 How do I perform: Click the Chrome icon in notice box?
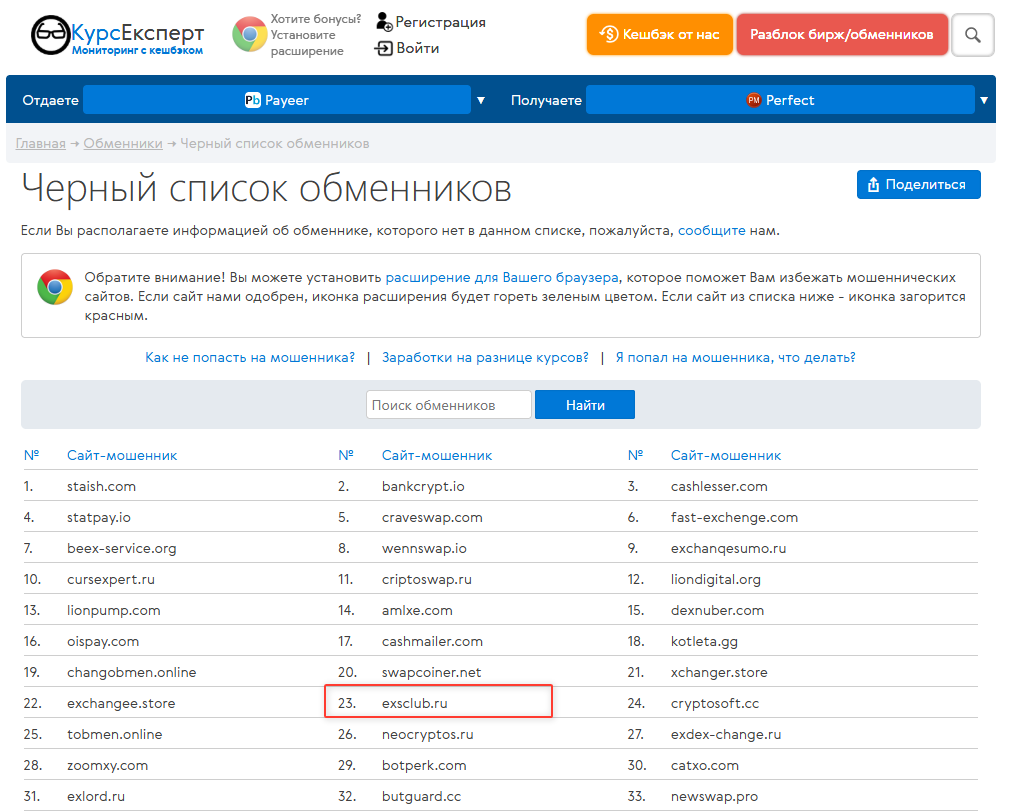click(x=54, y=287)
